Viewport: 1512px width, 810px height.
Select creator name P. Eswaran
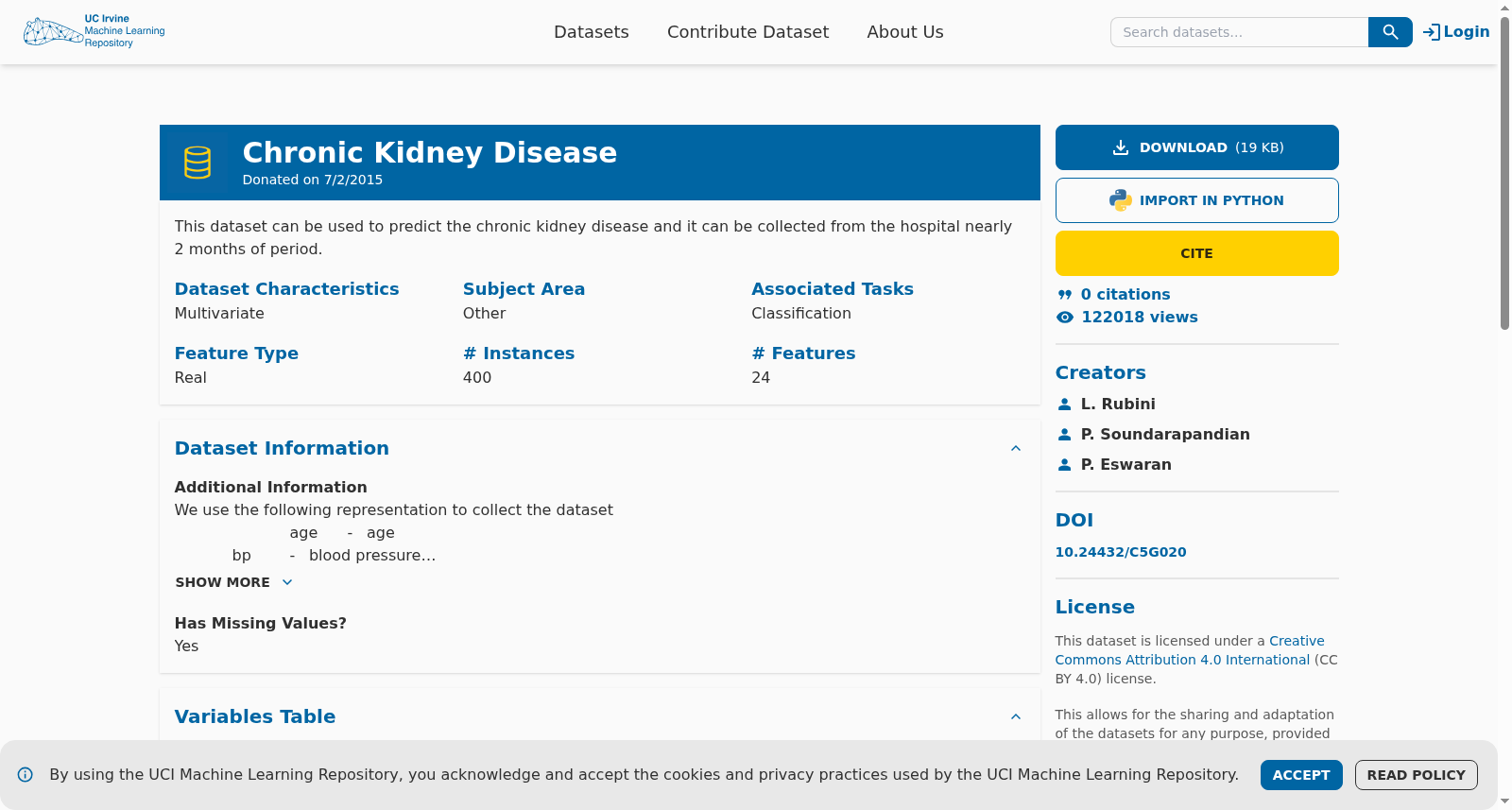pos(1126,465)
